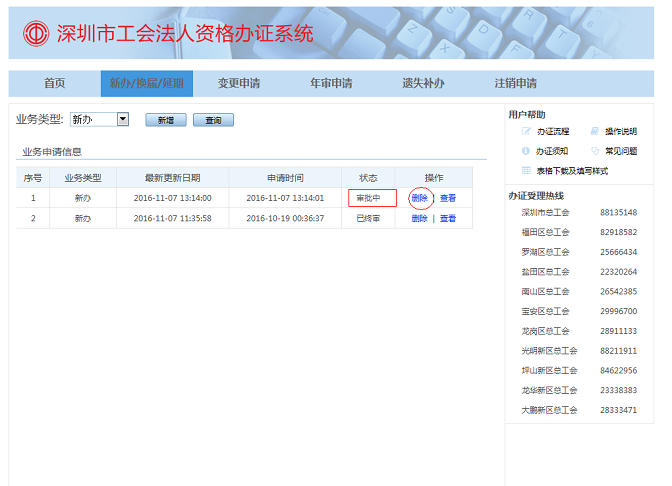Viewport: 672px width, 486px height.
Task: Click the 办证须知 info icon
Action: 526,151
